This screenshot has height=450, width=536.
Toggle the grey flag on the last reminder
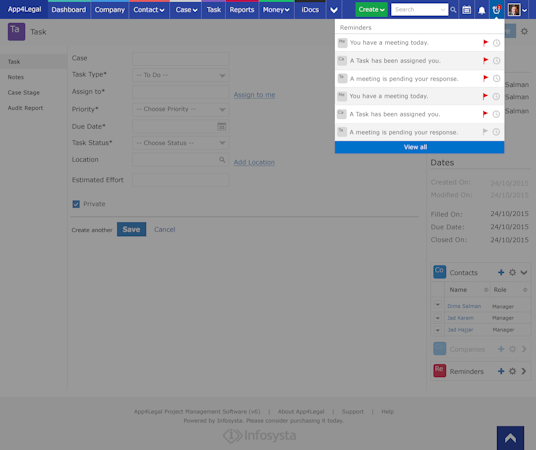(x=485, y=132)
